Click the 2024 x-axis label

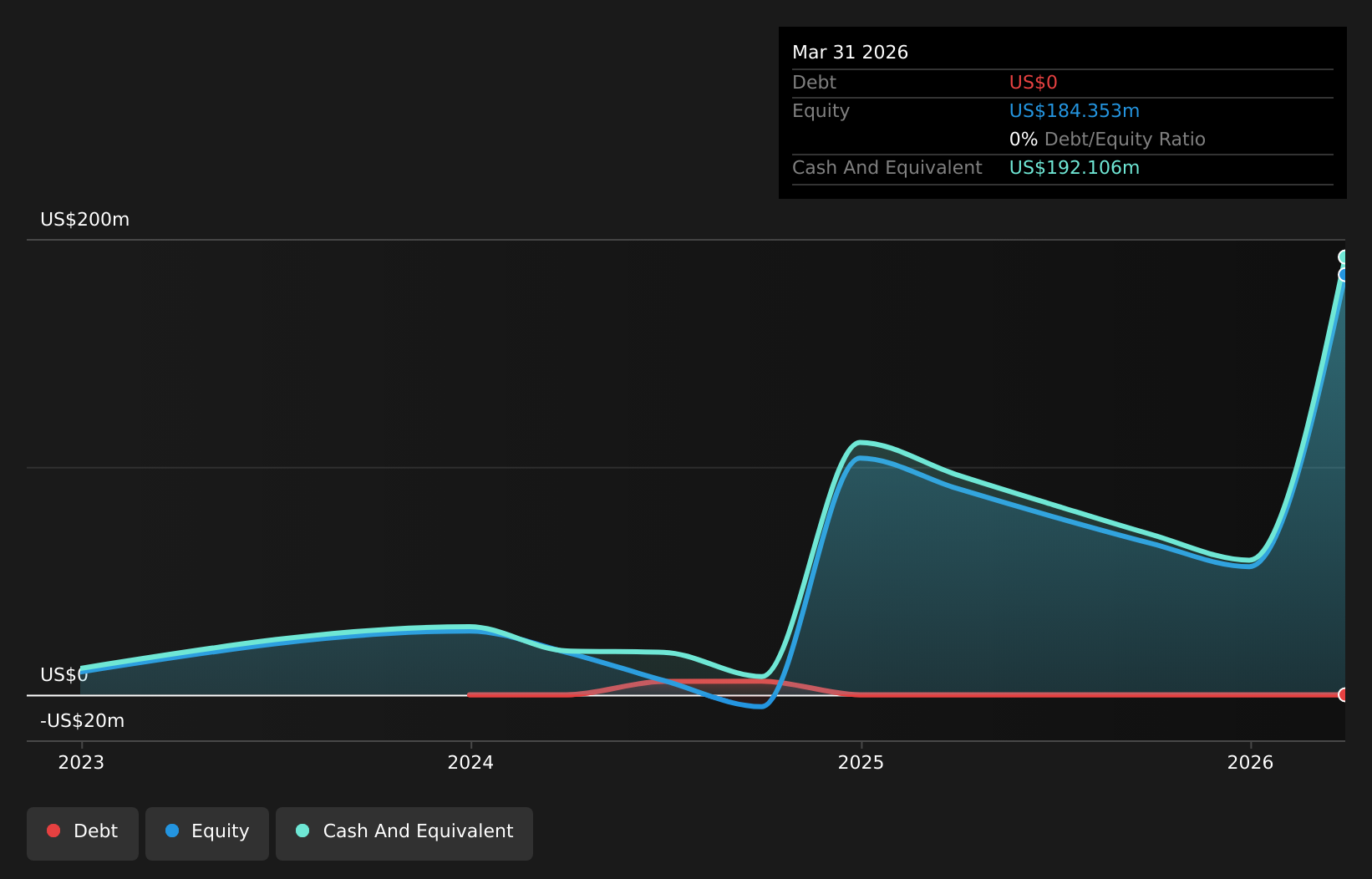470,762
